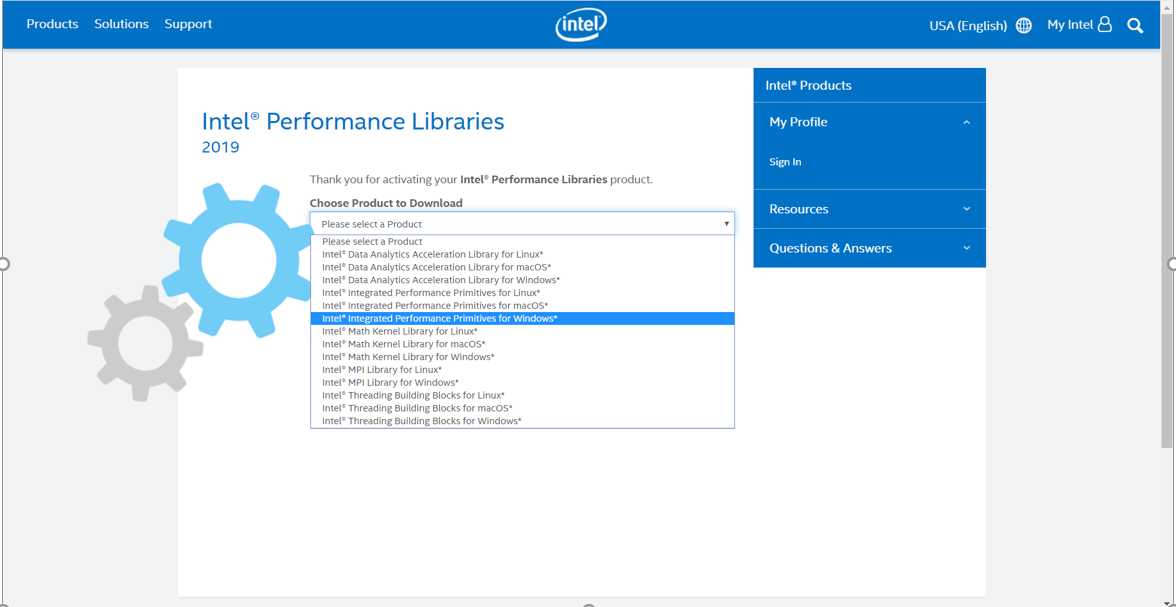Viewport: 1176px width, 607px height.
Task: Click the globe language icon
Action: (1024, 26)
